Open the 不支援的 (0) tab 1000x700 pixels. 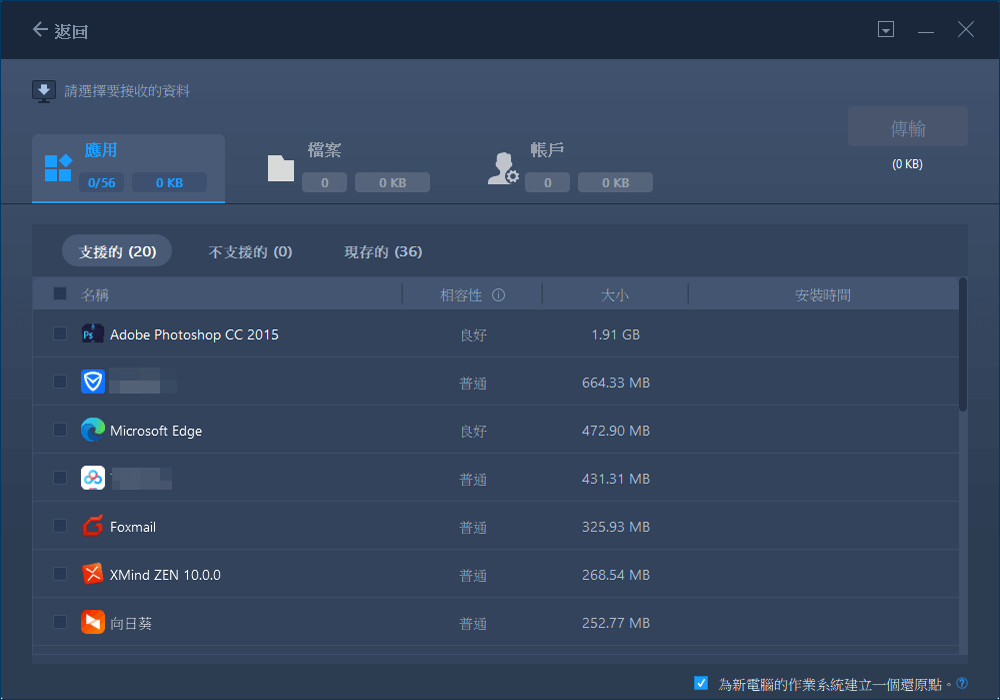[x=250, y=252]
